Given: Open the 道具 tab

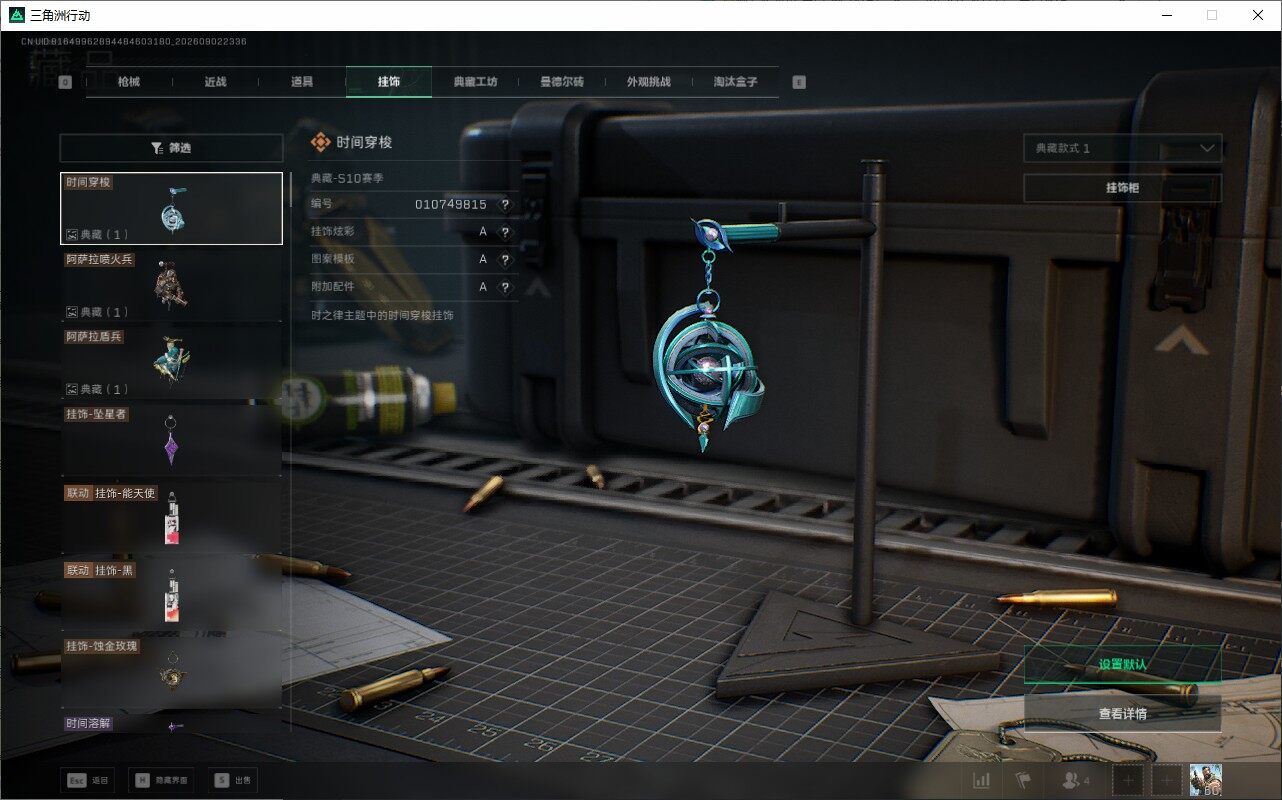Looking at the screenshot, I should coord(302,82).
